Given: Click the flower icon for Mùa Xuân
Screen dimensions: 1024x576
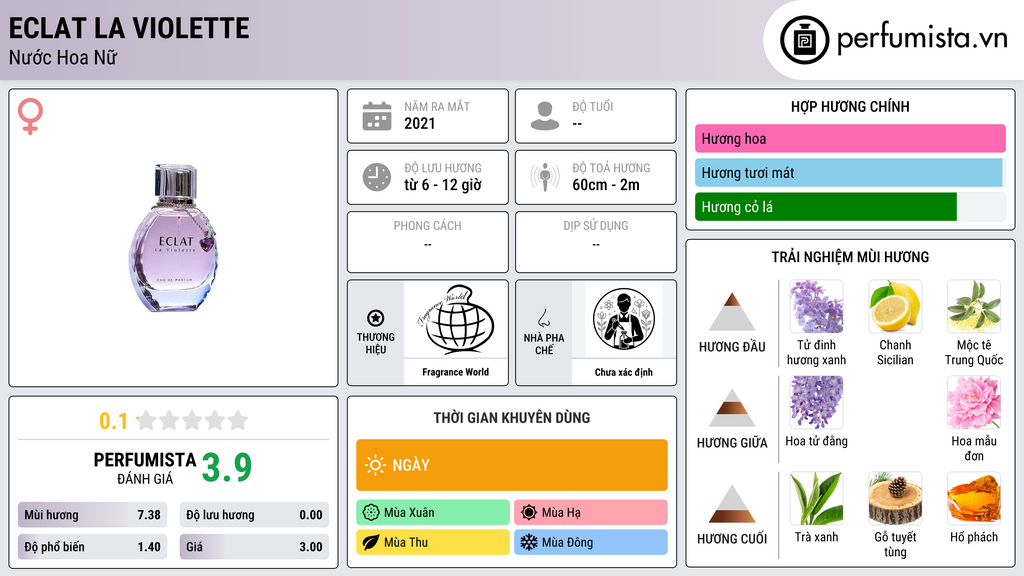Looking at the screenshot, I should 371,513.
